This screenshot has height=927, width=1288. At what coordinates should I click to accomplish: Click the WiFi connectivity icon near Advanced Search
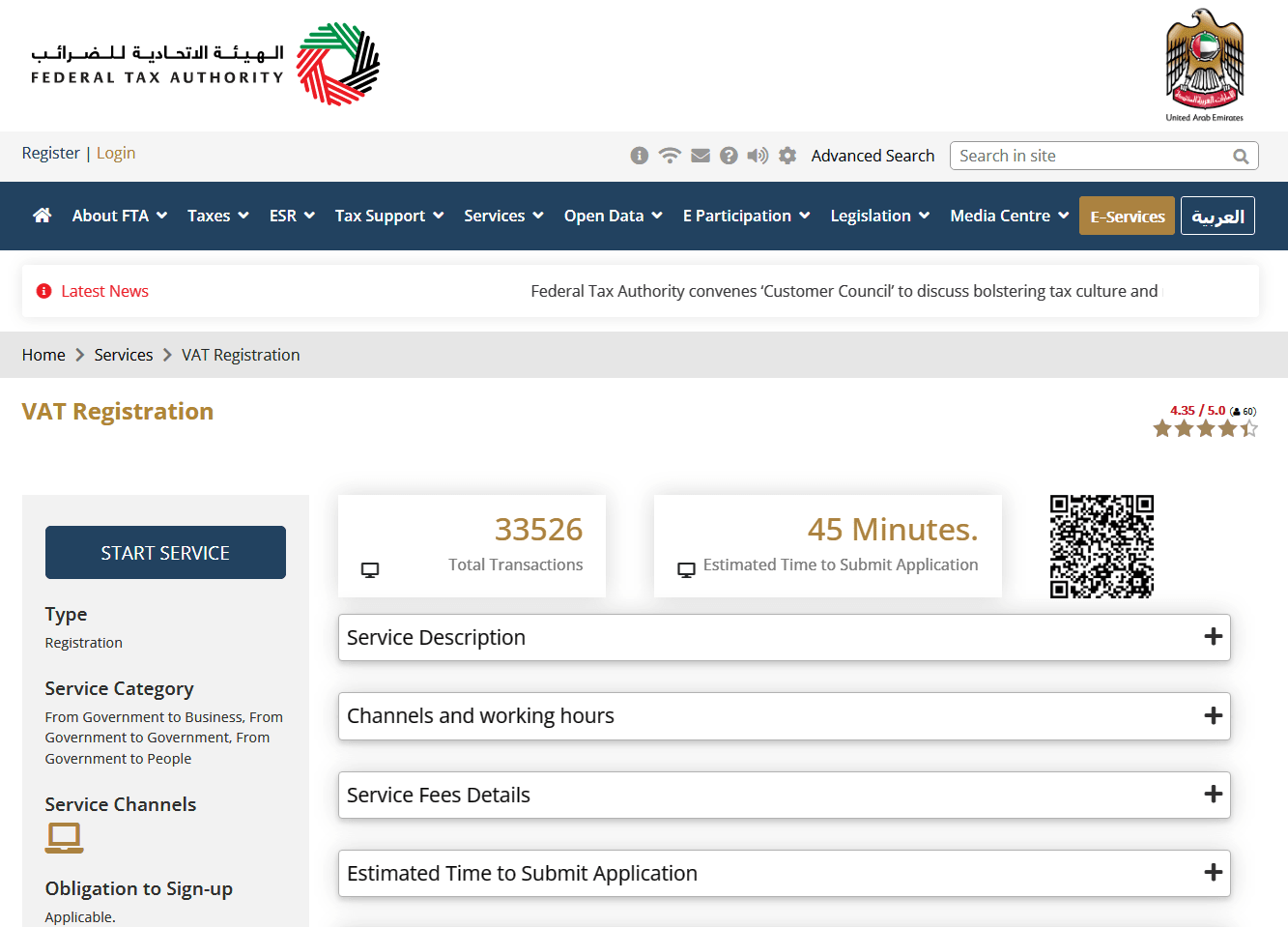click(670, 155)
